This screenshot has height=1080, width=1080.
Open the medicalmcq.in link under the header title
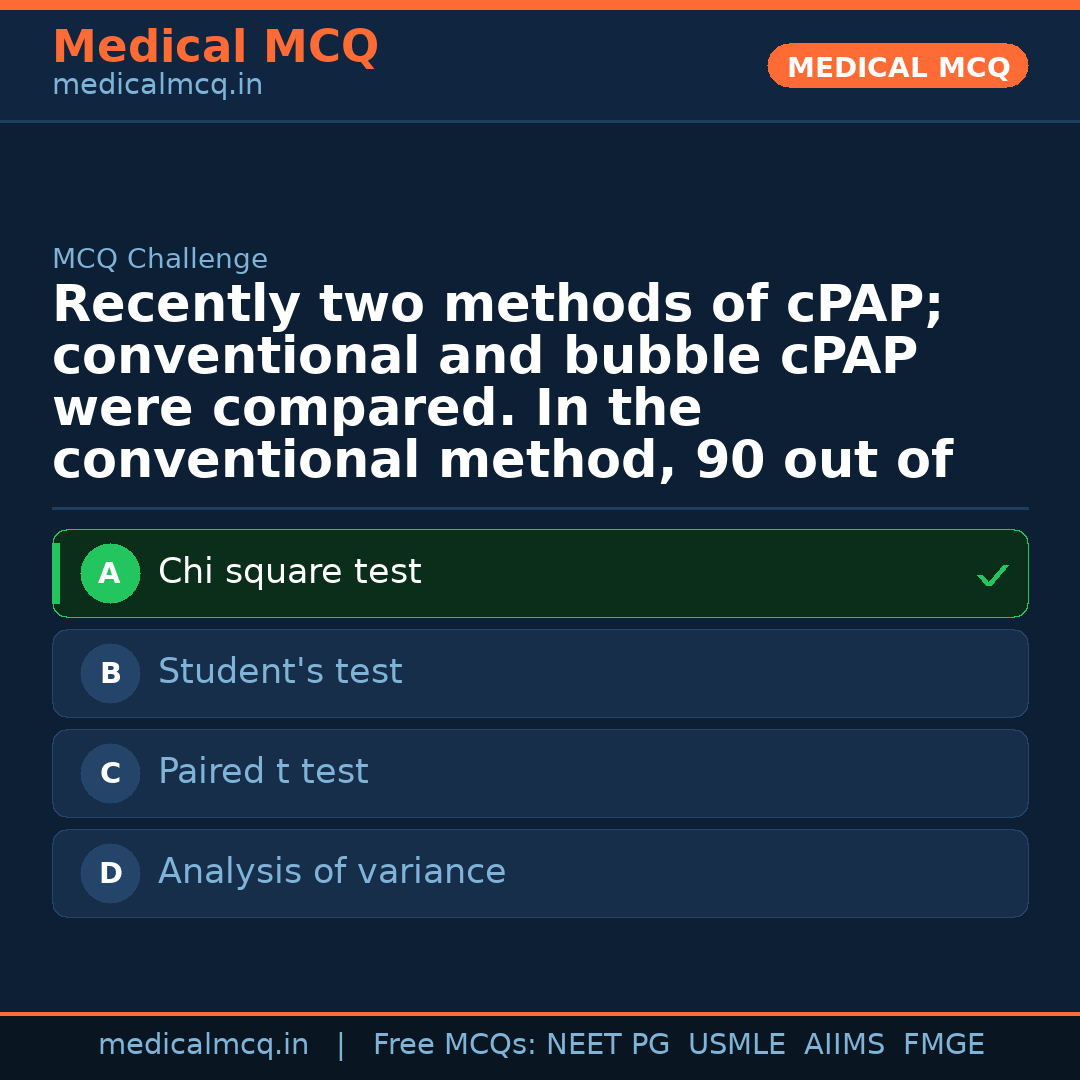point(157,86)
